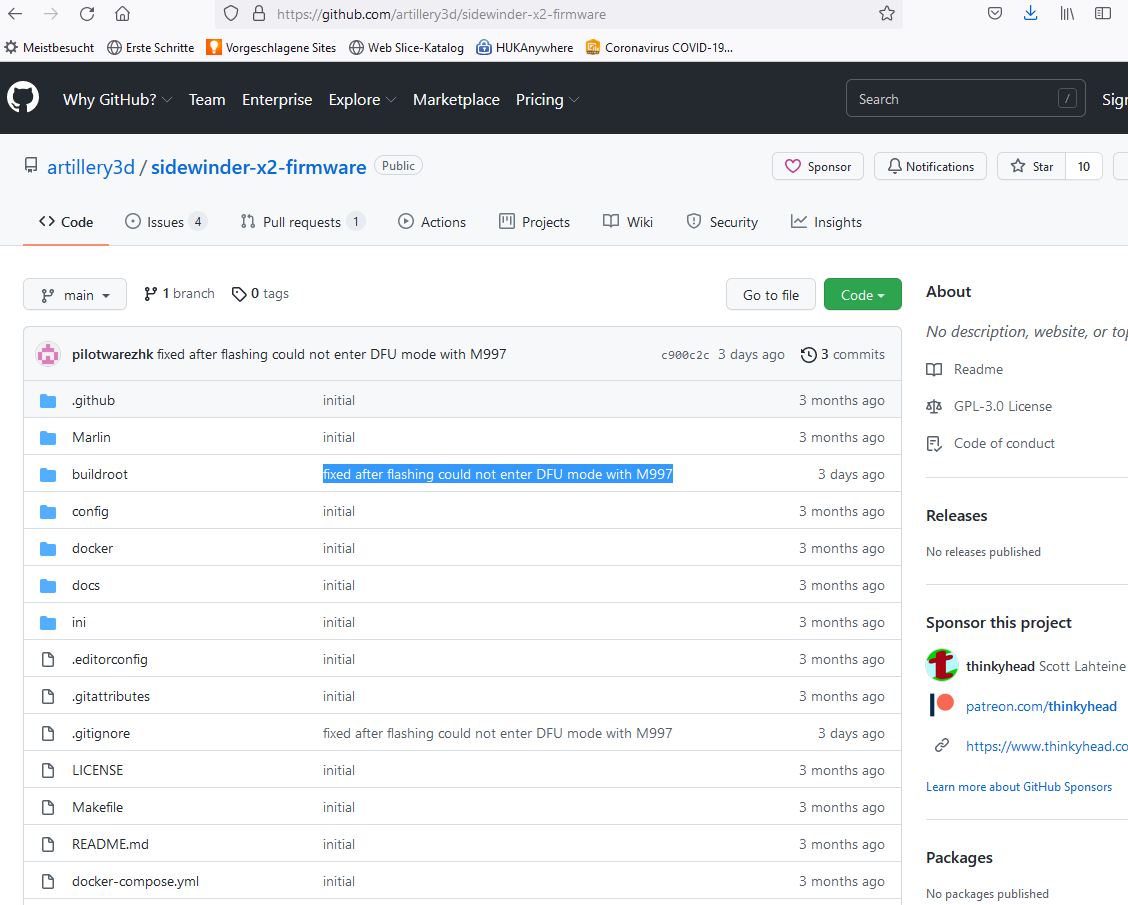Open the docs folder
This screenshot has width=1128, height=905.
86,586
